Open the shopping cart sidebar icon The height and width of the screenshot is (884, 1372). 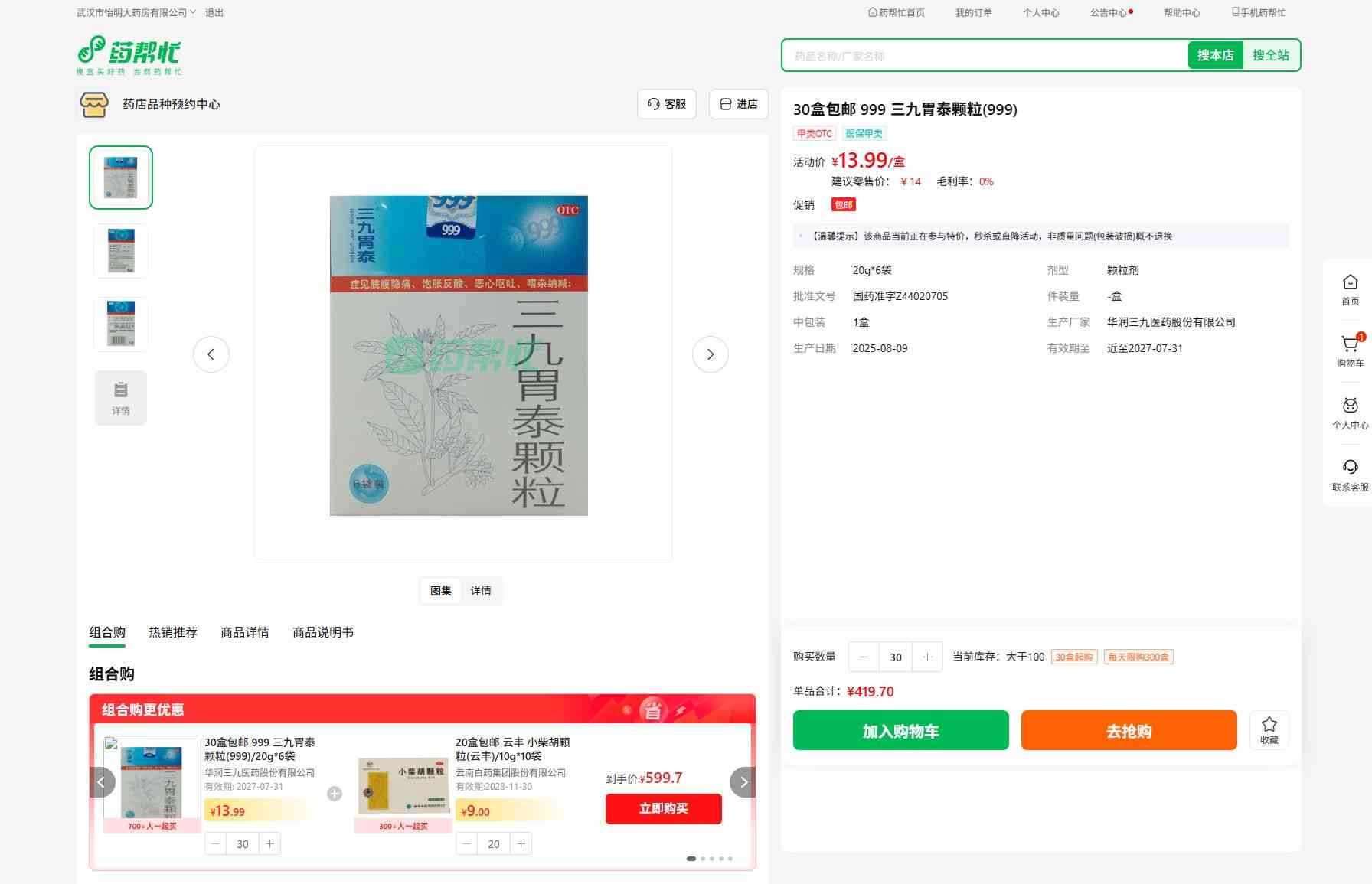tap(1350, 350)
